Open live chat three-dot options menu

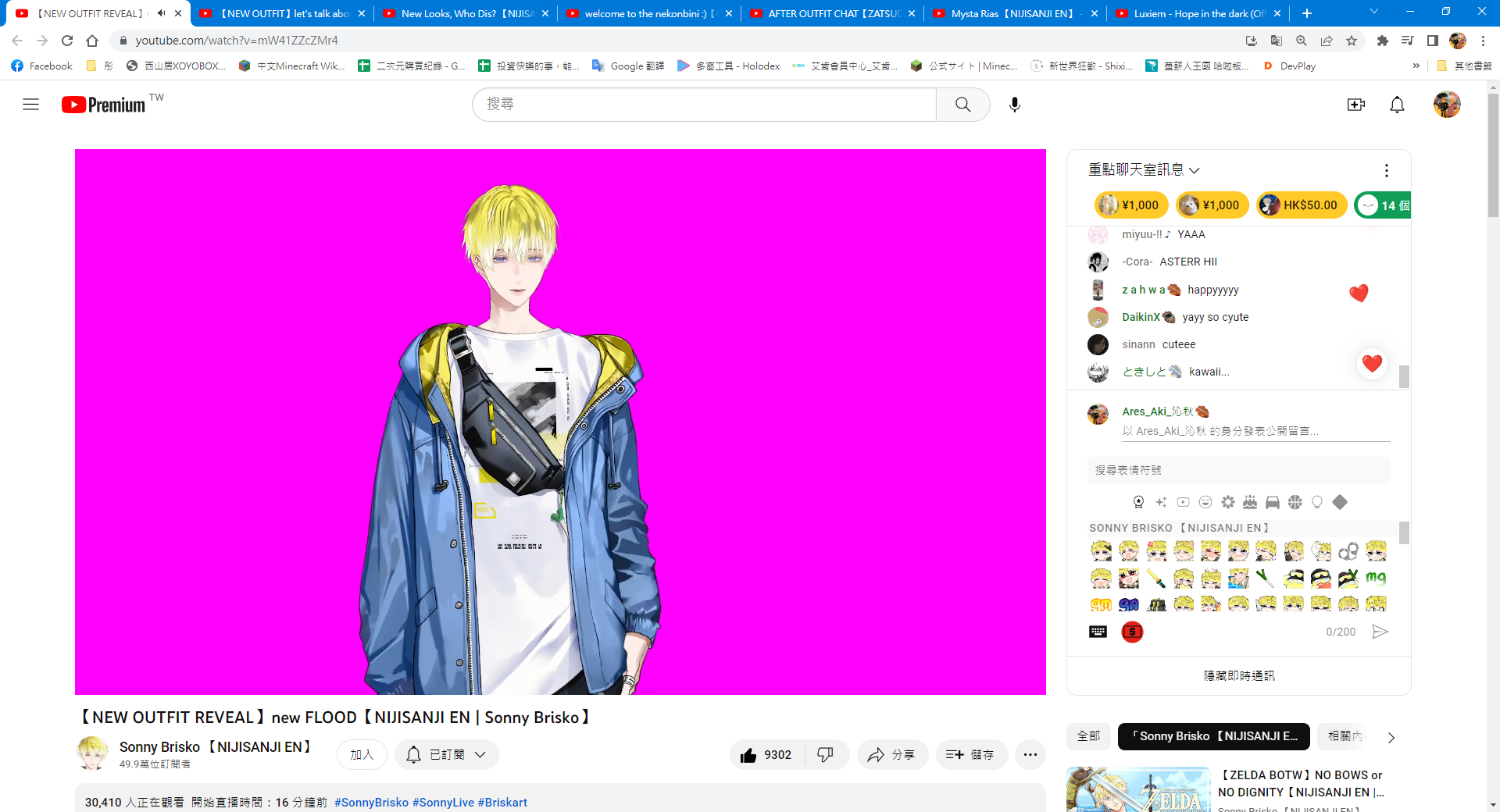click(x=1386, y=170)
